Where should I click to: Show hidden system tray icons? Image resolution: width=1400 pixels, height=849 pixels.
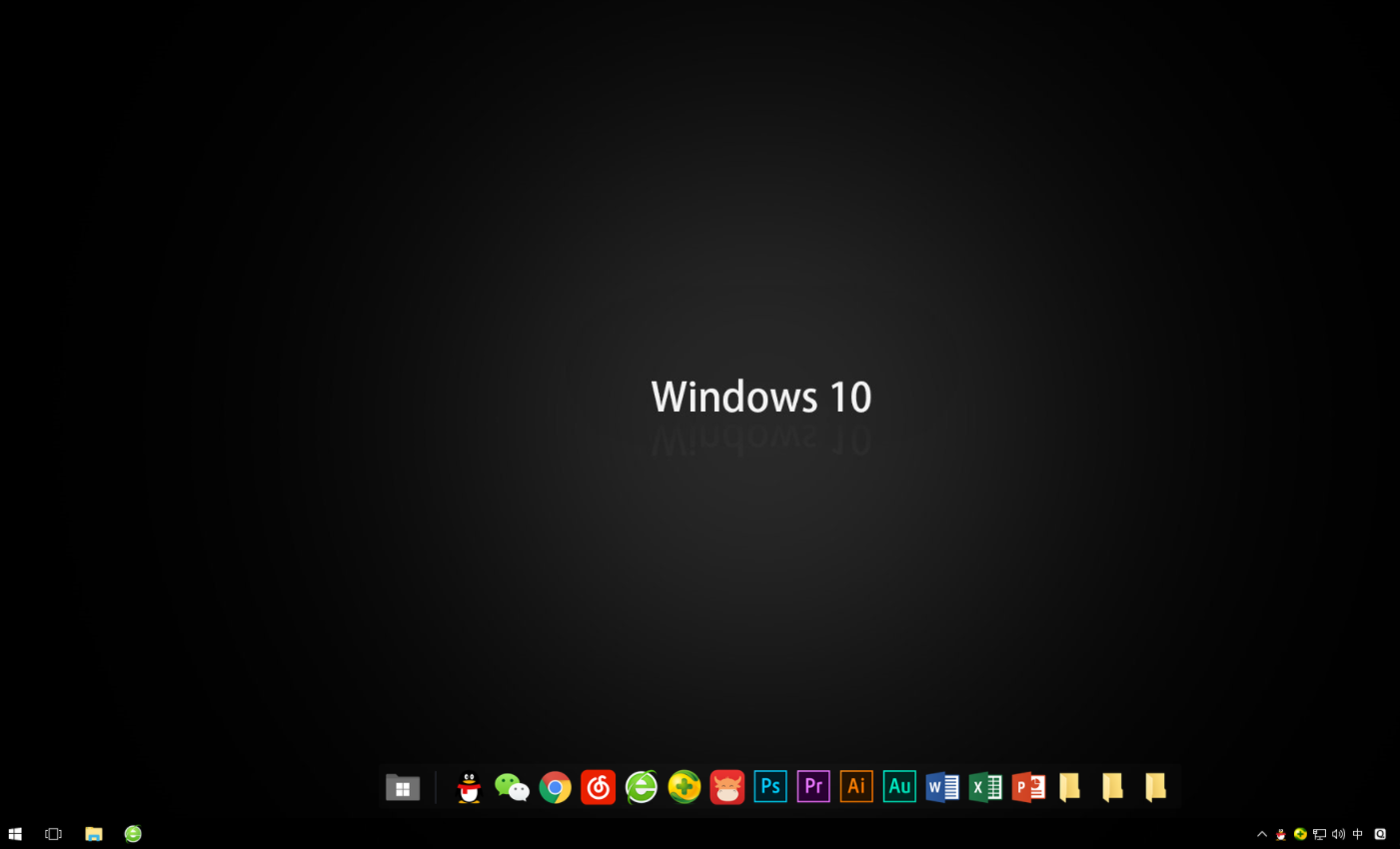pos(1262,834)
